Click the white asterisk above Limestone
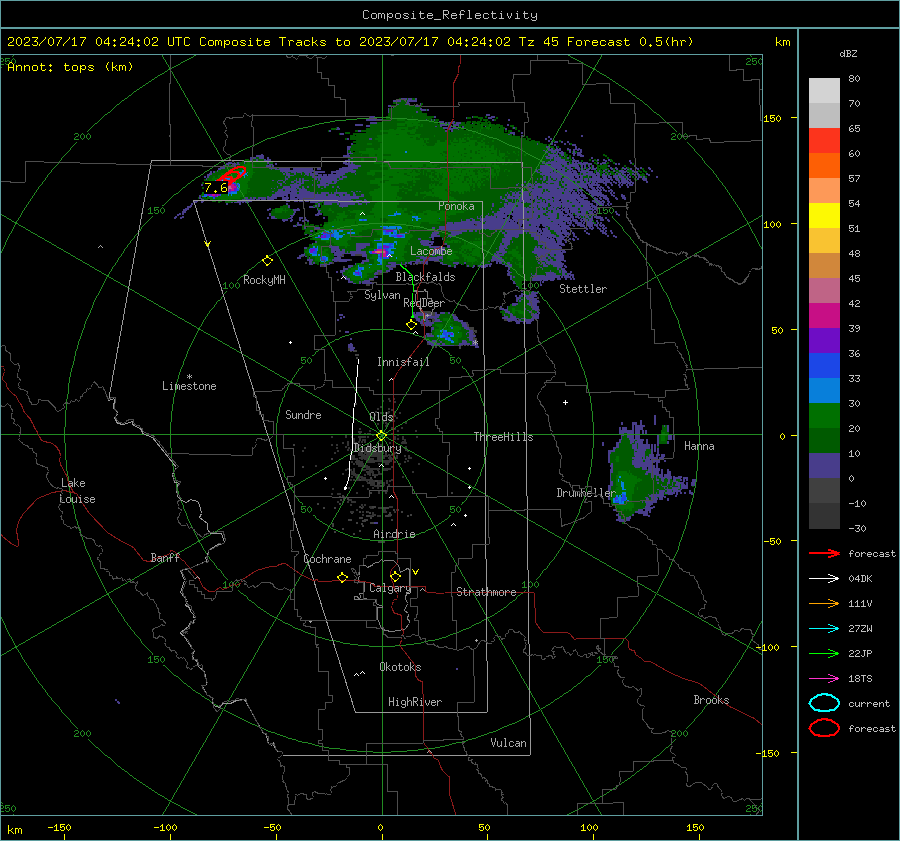This screenshot has width=900, height=841. 189,377
